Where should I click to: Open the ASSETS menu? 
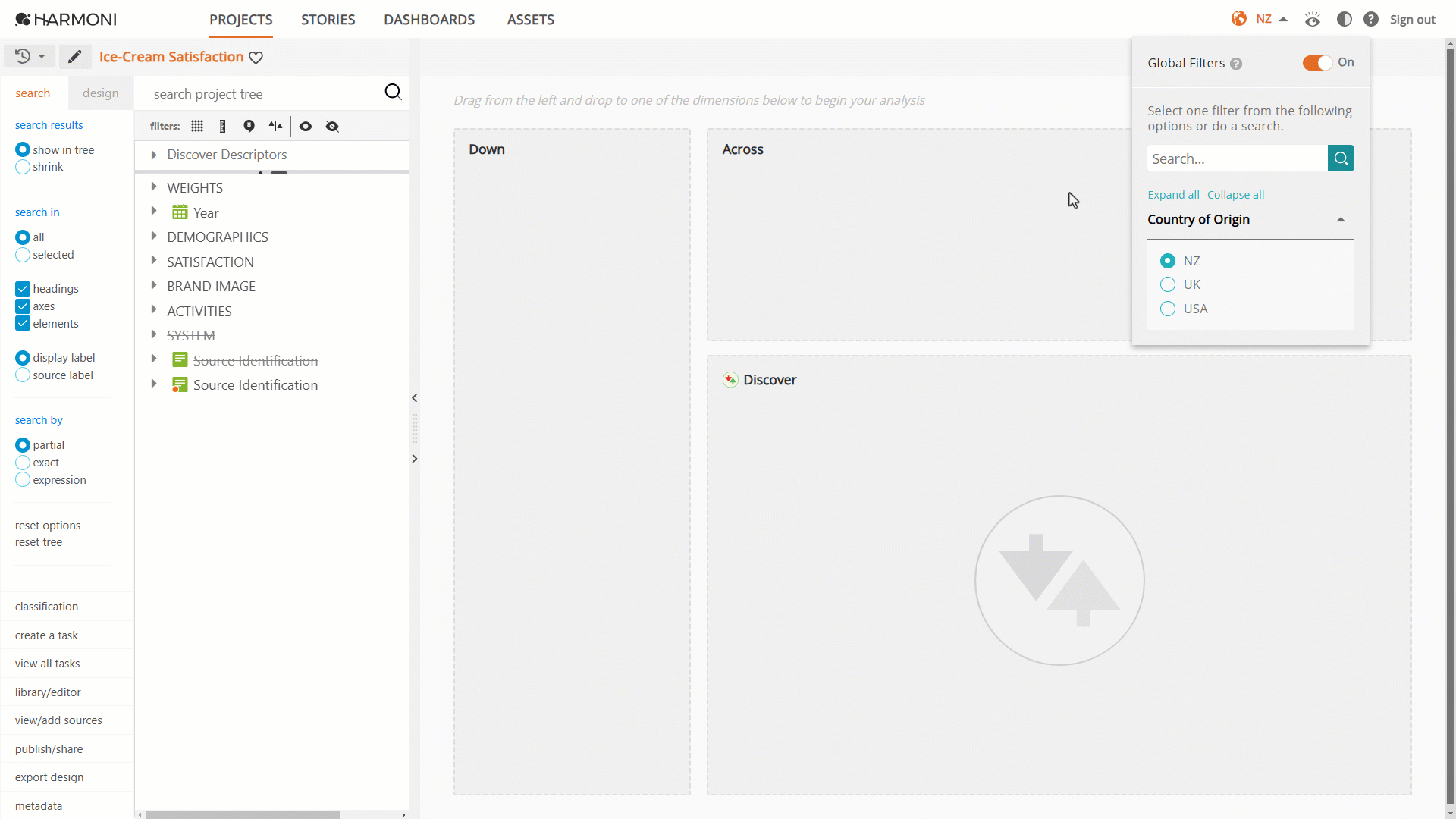tap(531, 20)
